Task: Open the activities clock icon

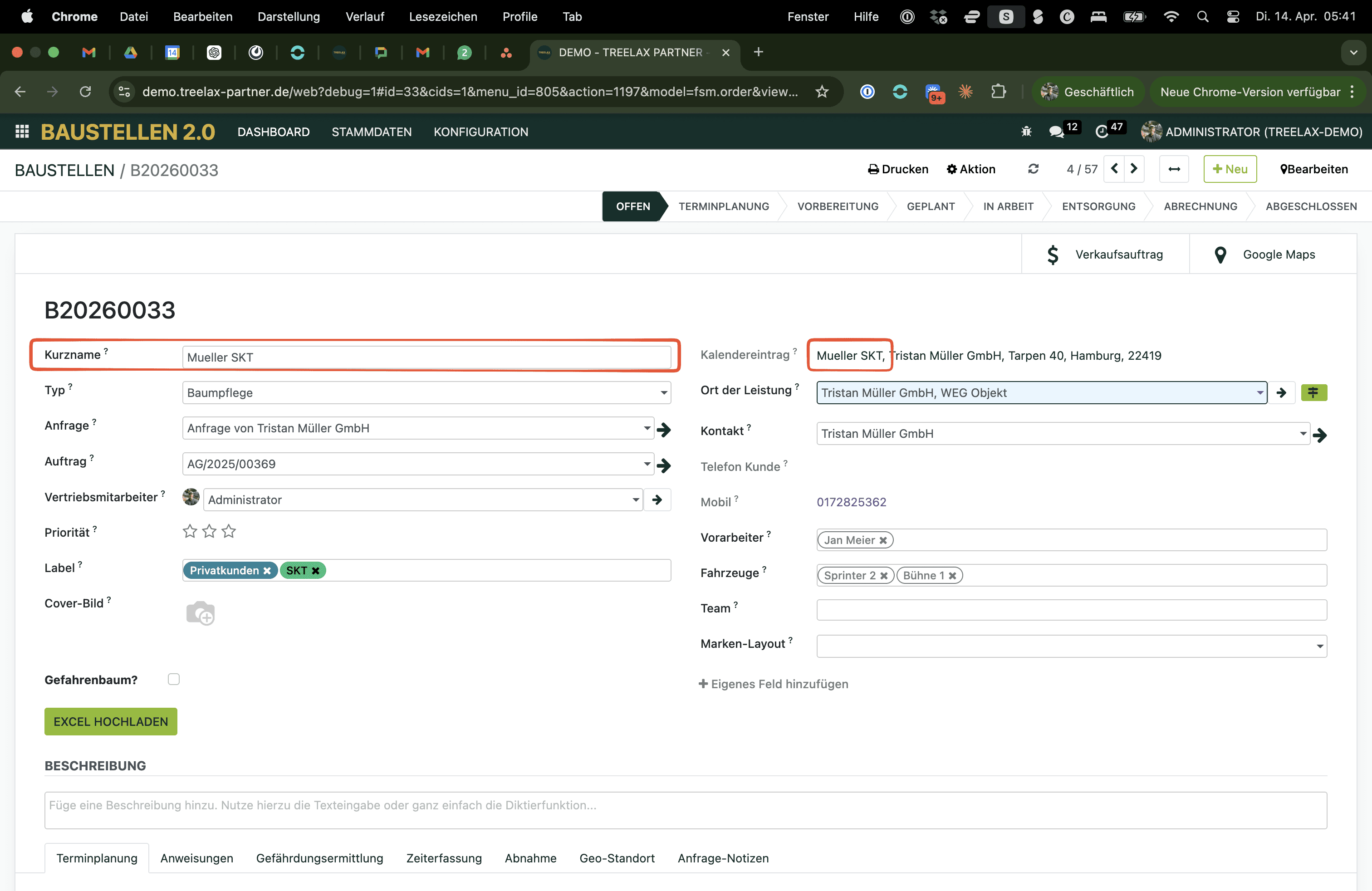Action: 1101,132
